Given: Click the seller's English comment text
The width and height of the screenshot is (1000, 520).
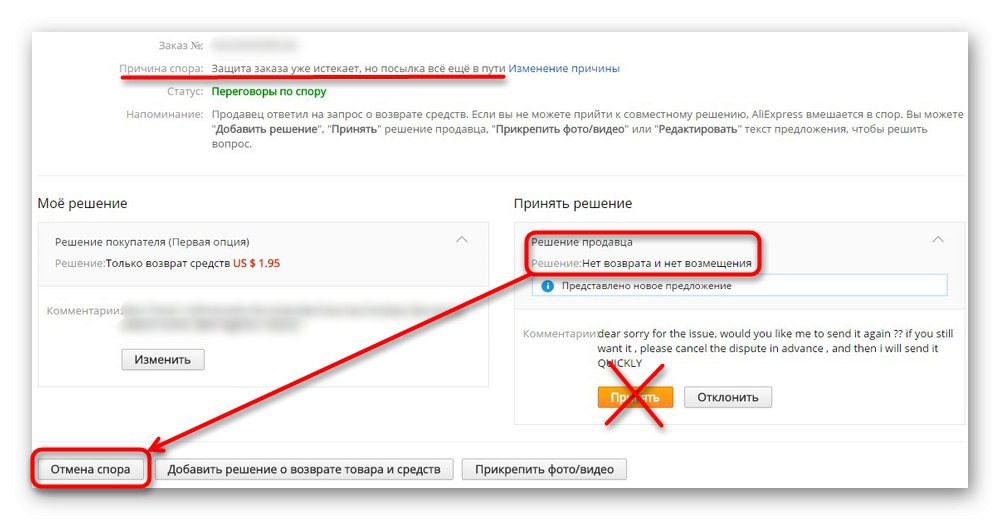Looking at the screenshot, I should click(x=775, y=348).
